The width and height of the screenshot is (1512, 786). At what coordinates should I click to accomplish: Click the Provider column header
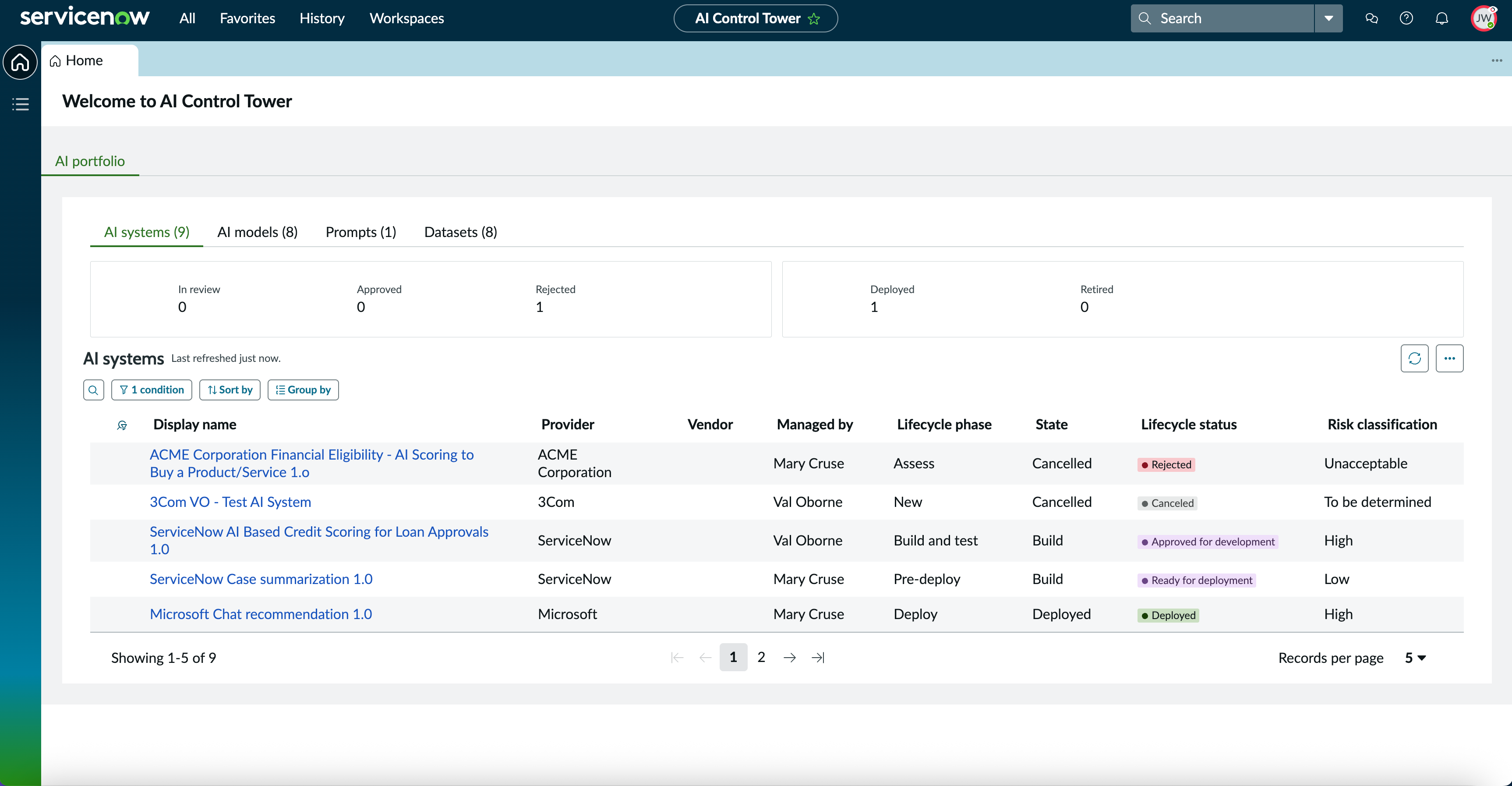(568, 425)
